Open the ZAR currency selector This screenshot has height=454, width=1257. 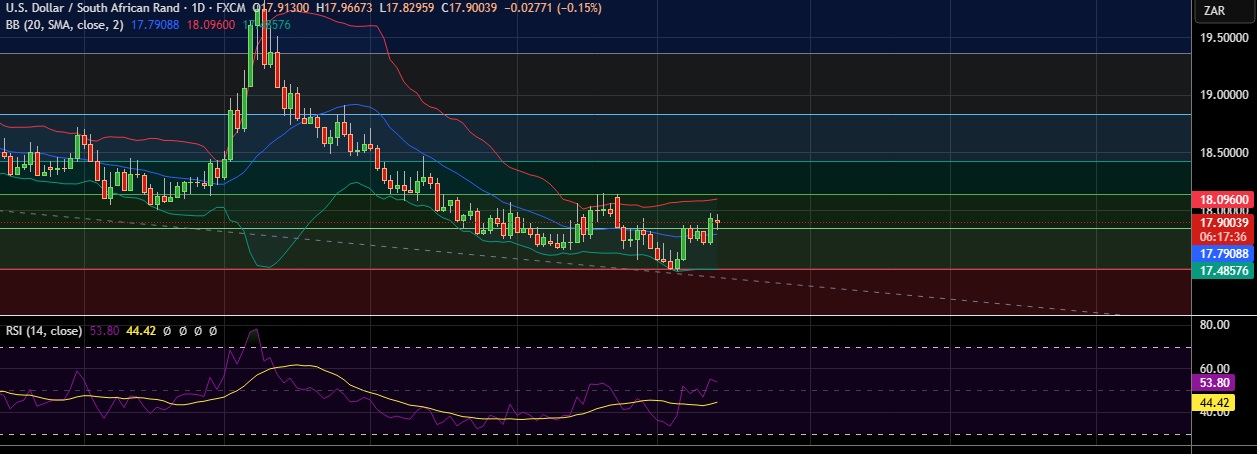(x=1215, y=11)
